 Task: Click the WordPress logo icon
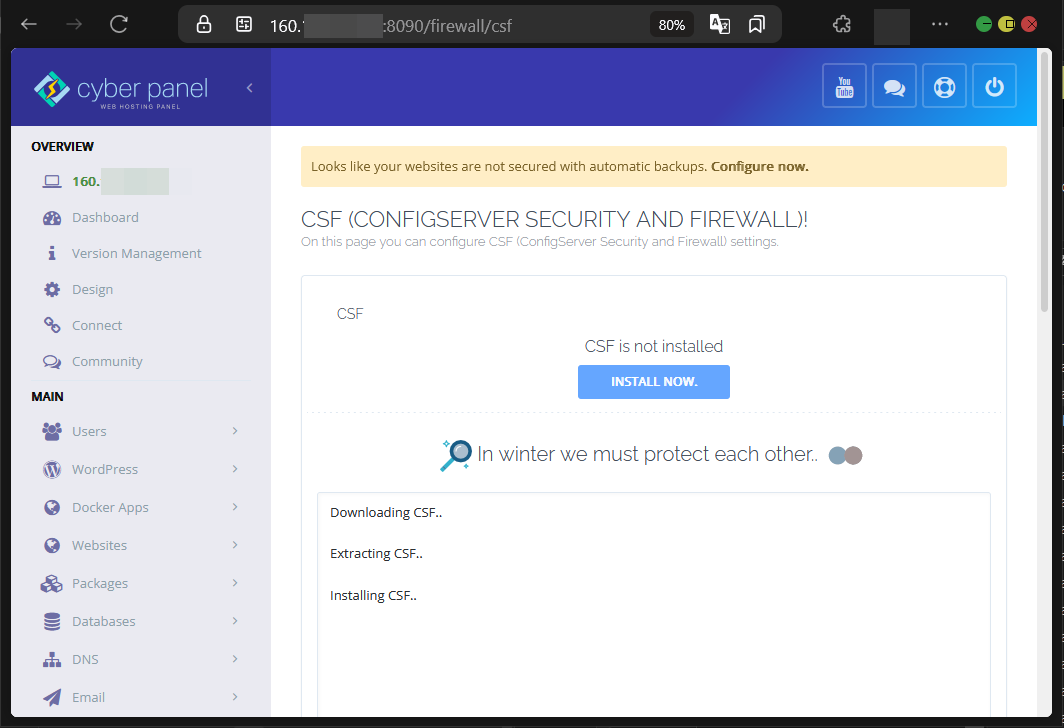[x=52, y=470]
